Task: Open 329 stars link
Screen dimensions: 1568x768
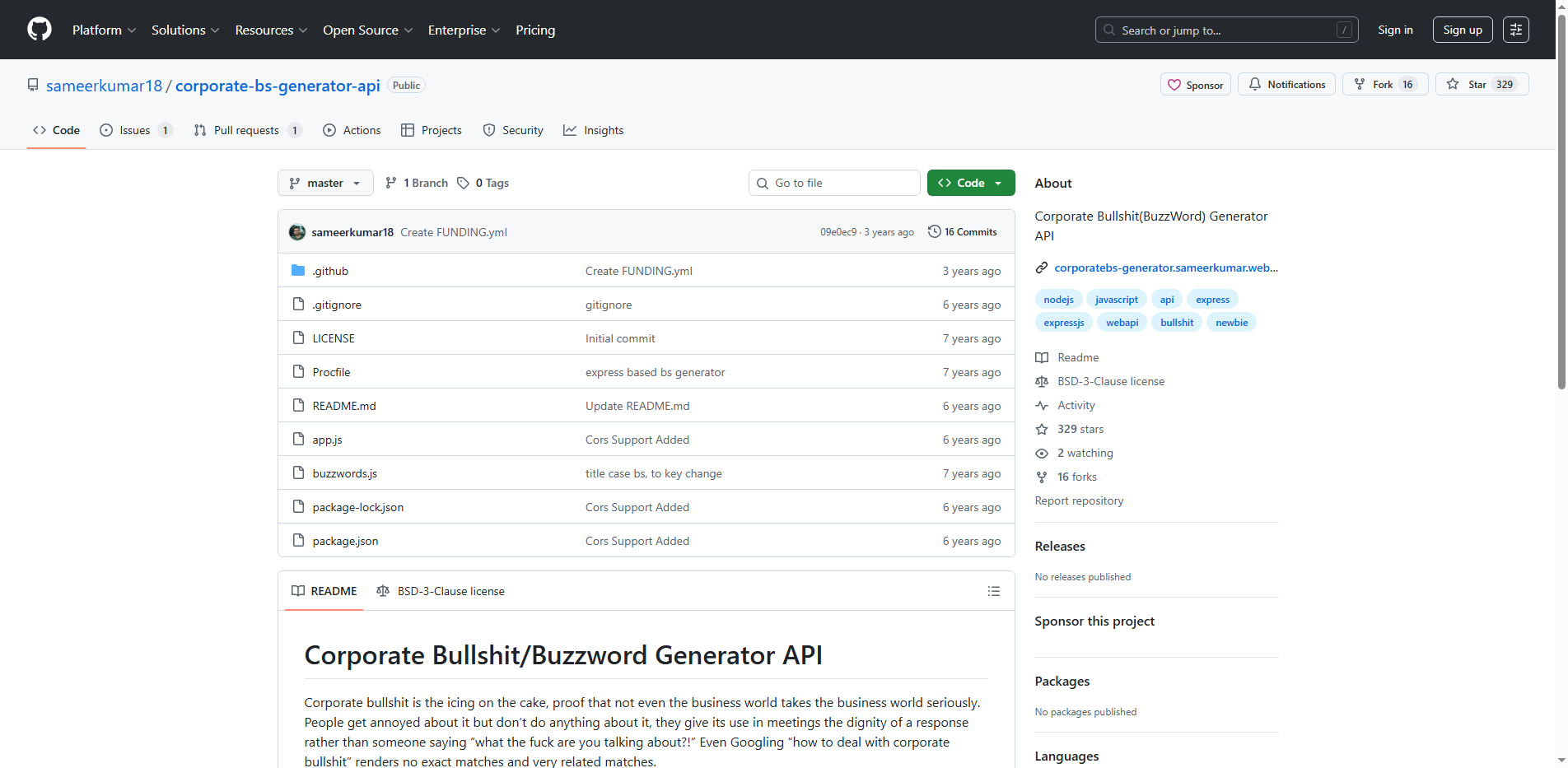Action: 1070,429
